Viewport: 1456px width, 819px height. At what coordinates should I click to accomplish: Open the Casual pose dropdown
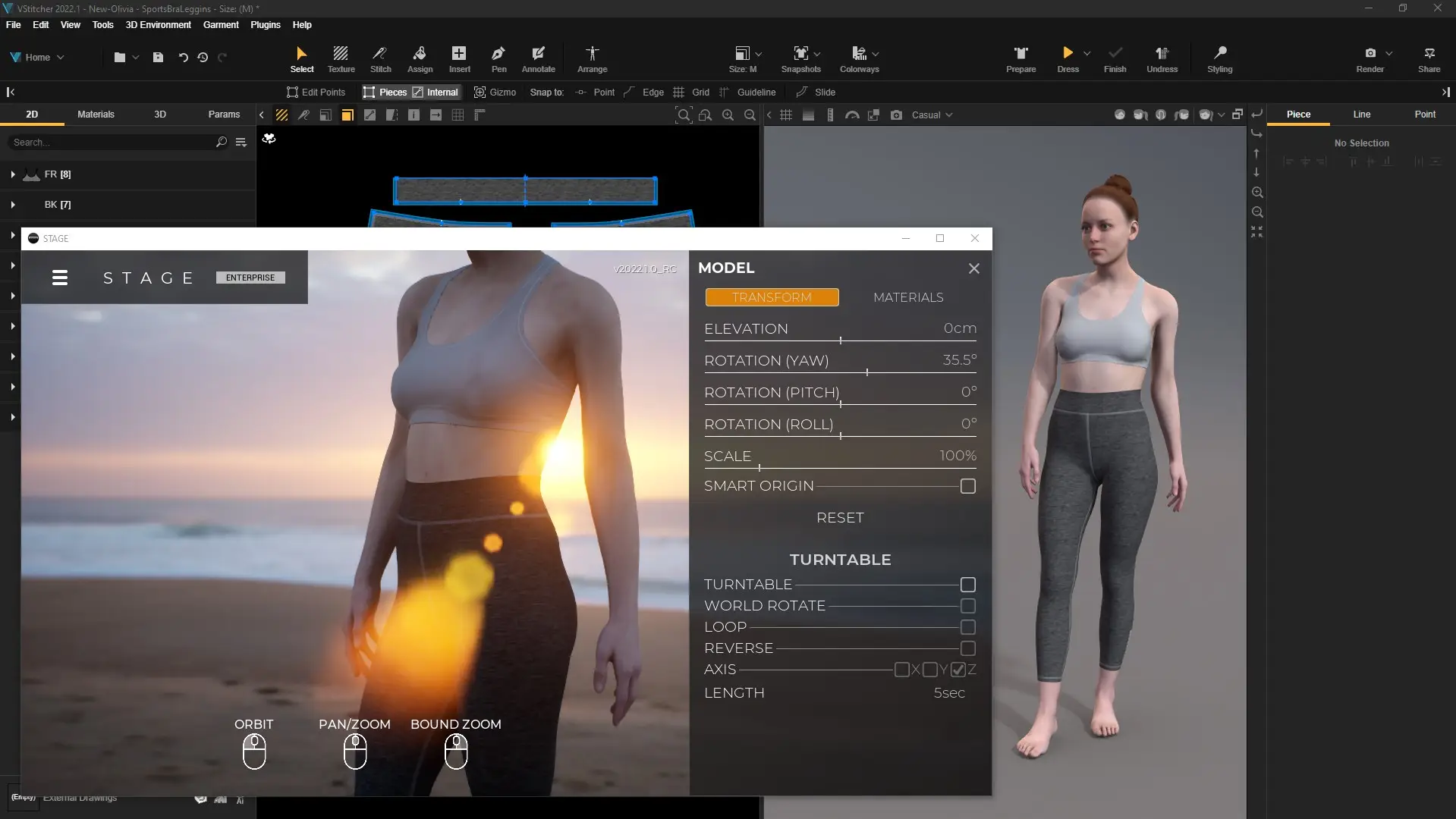(x=932, y=115)
